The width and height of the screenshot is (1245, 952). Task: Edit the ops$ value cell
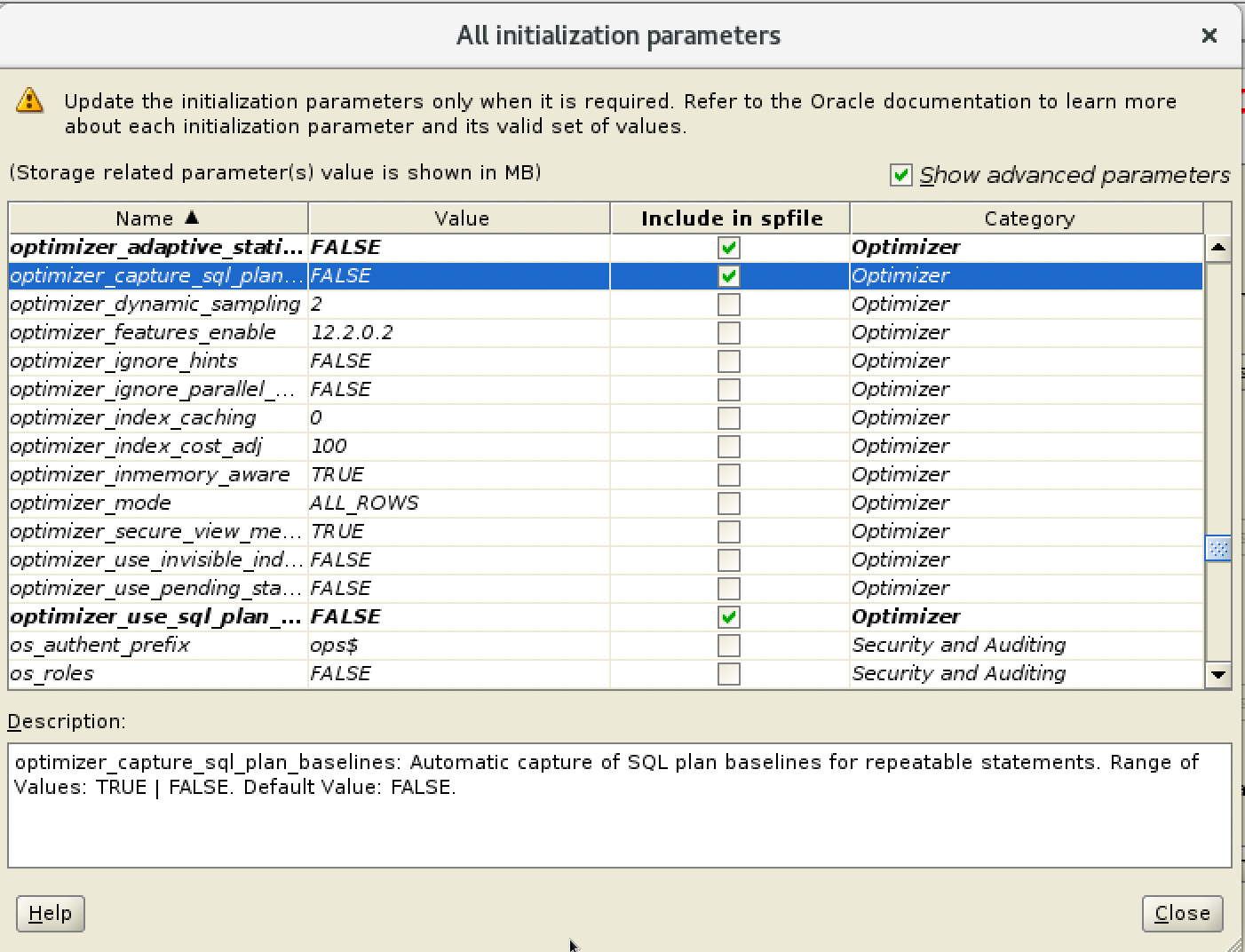(x=459, y=645)
